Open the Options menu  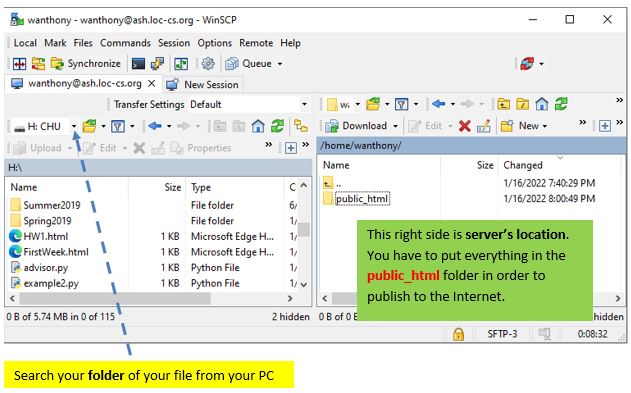214,43
